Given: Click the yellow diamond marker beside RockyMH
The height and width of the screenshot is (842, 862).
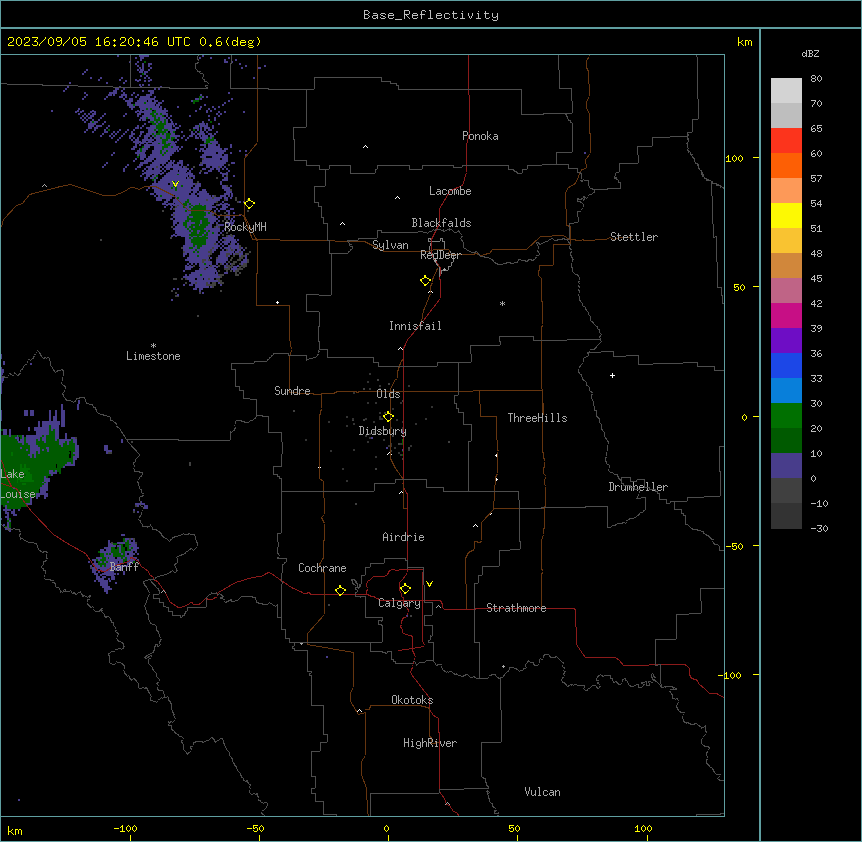Looking at the screenshot, I should click(249, 204).
